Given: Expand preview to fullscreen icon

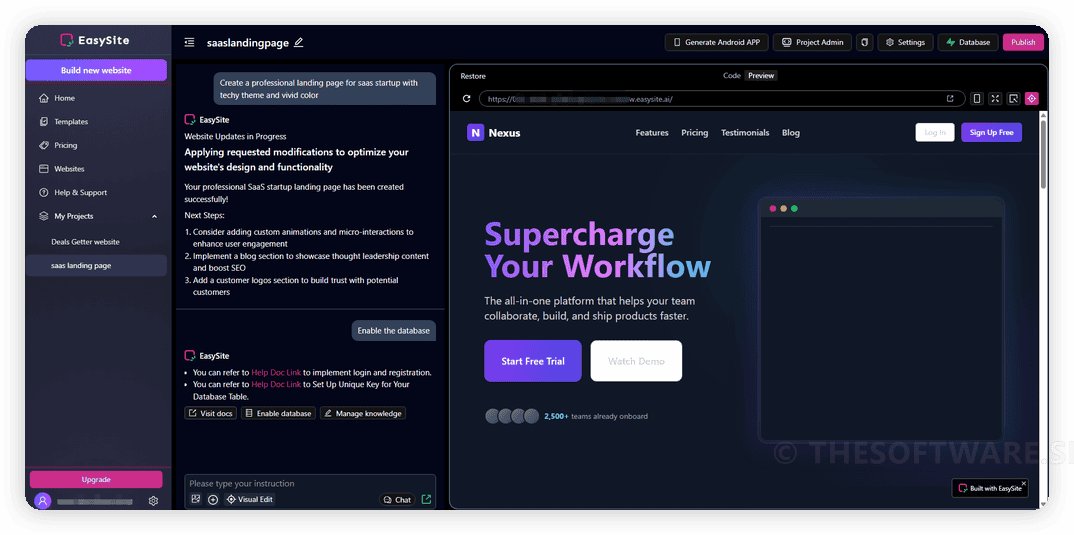Looking at the screenshot, I should coord(995,99).
